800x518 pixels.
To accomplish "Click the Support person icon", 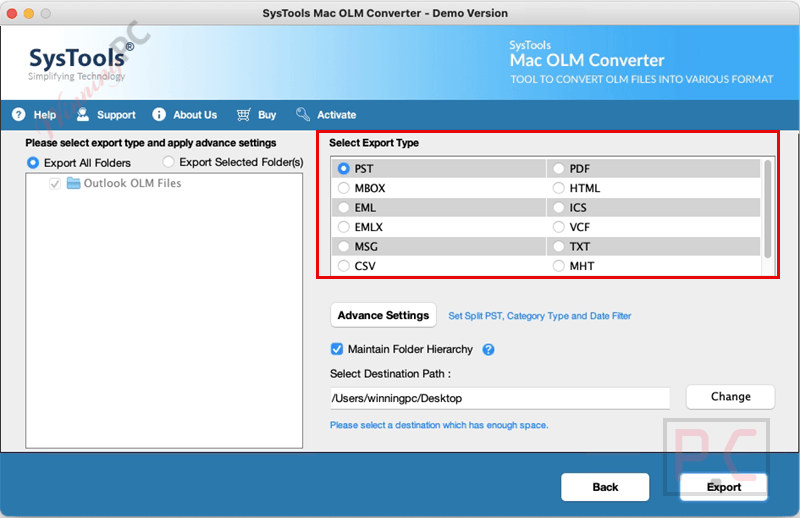I will click(83, 114).
